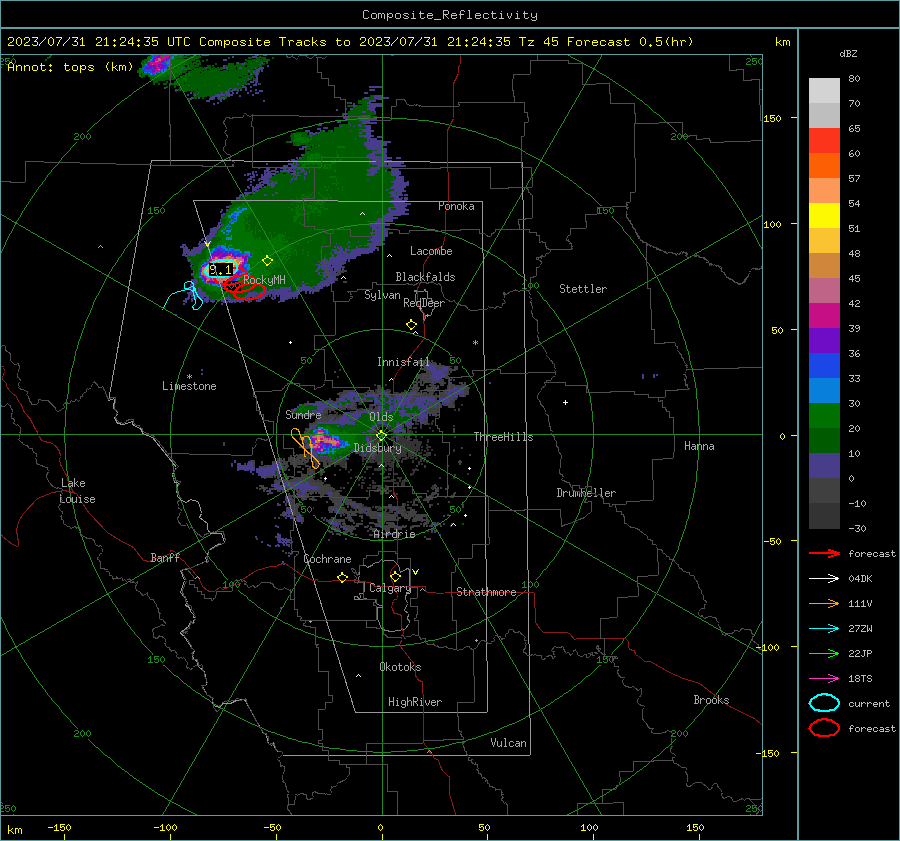
Task: Click the Cochrane town label
Action: tap(327, 559)
